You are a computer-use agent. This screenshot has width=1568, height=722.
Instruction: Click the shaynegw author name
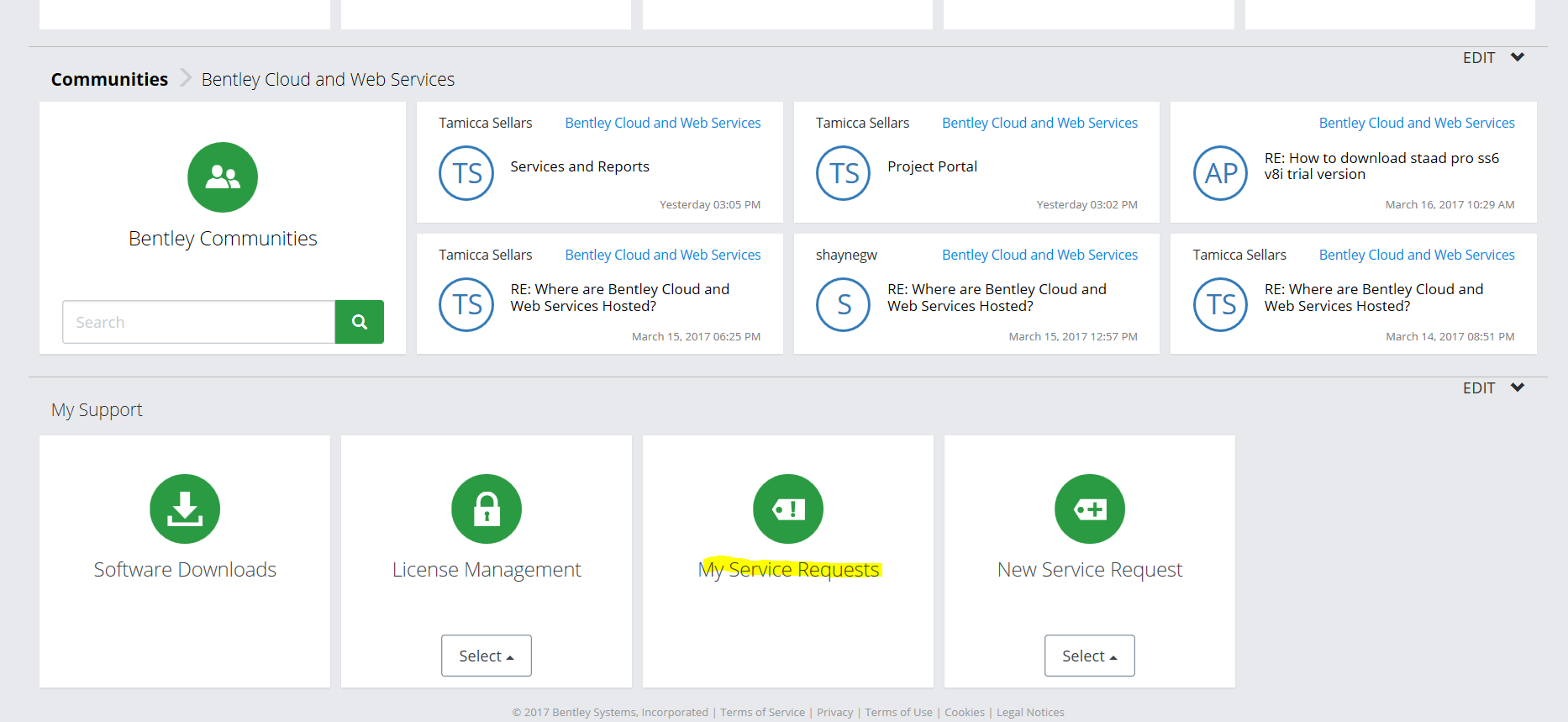click(x=846, y=255)
